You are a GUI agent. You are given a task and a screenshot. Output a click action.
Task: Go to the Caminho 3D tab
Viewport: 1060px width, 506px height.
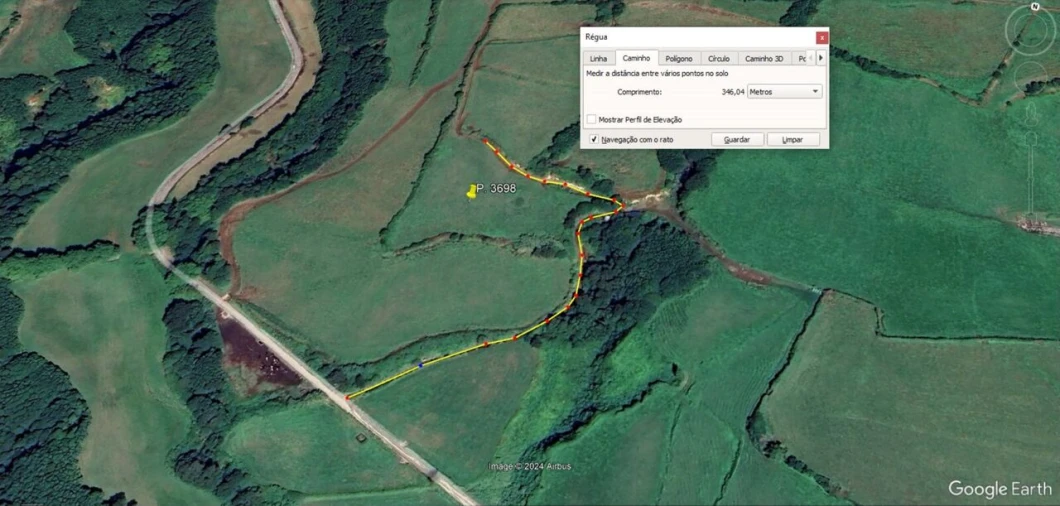764,59
